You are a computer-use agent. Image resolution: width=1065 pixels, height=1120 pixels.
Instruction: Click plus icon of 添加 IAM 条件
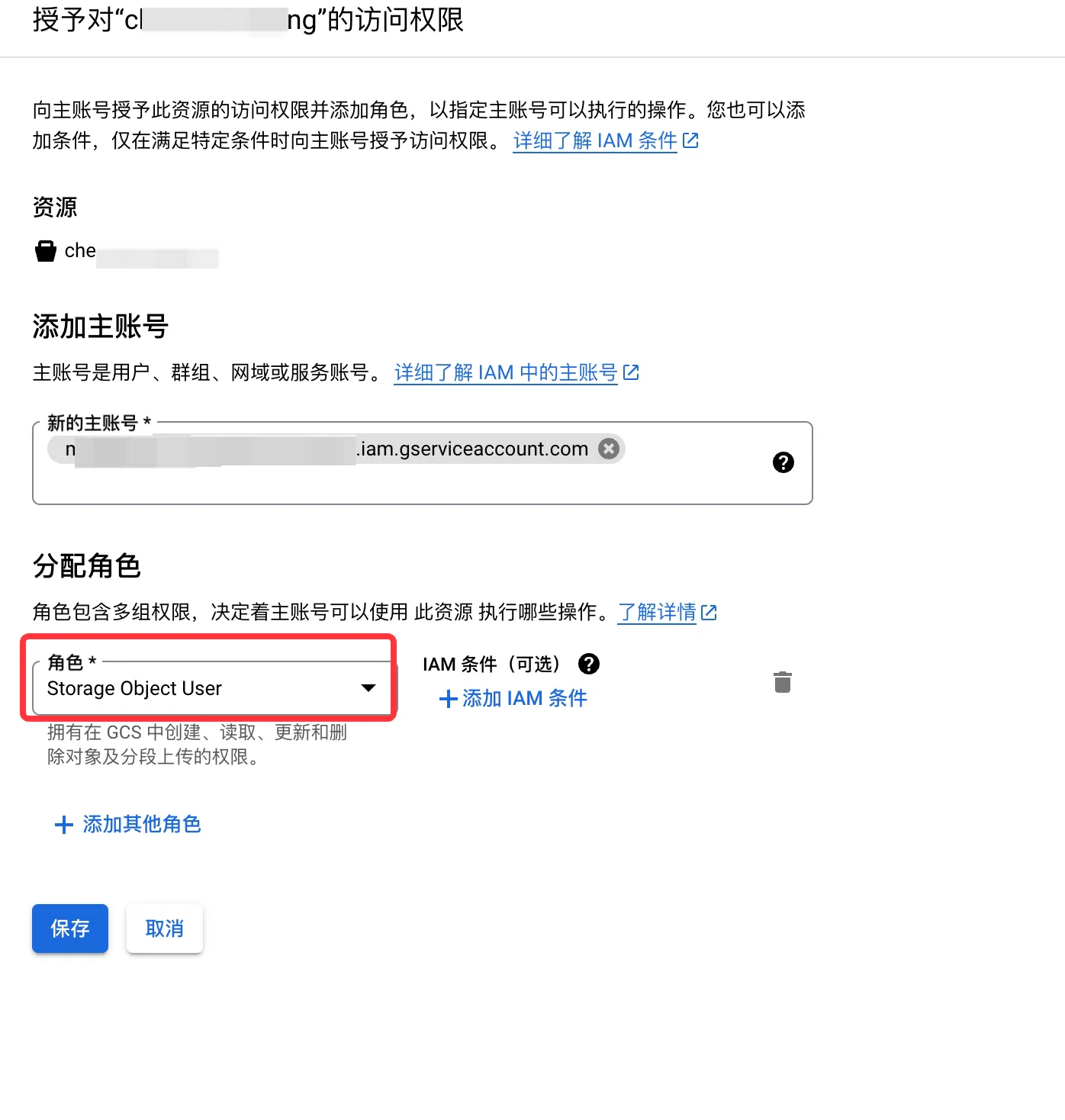[449, 699]
